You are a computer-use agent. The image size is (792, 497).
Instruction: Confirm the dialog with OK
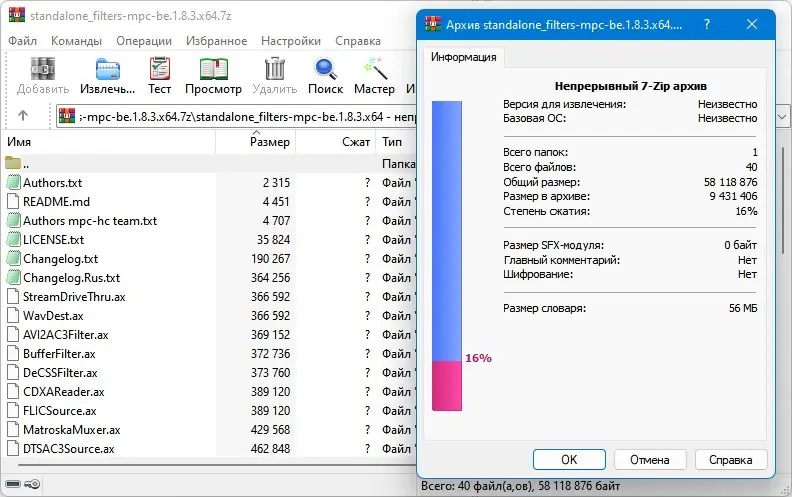coord(569,460)
